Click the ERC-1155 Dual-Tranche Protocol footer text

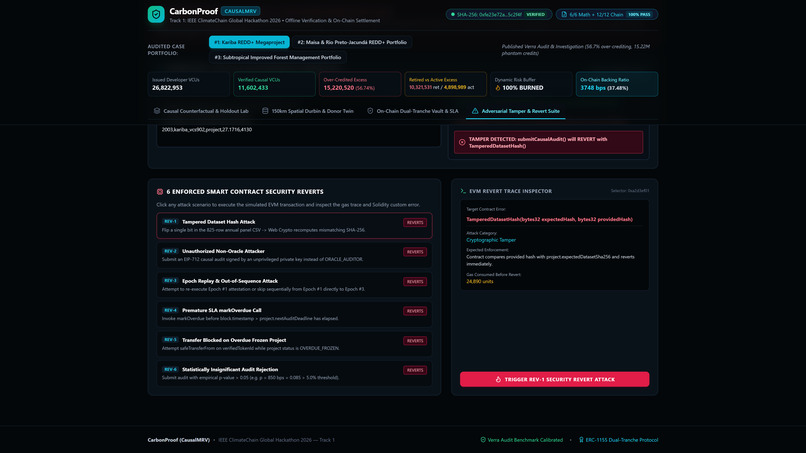tap(621, 440)
